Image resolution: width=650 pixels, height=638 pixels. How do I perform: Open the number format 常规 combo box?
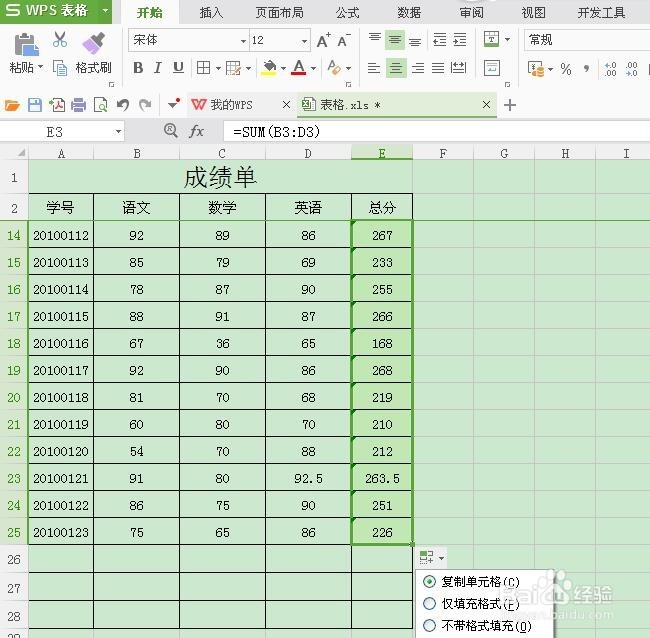coord(587,40)
